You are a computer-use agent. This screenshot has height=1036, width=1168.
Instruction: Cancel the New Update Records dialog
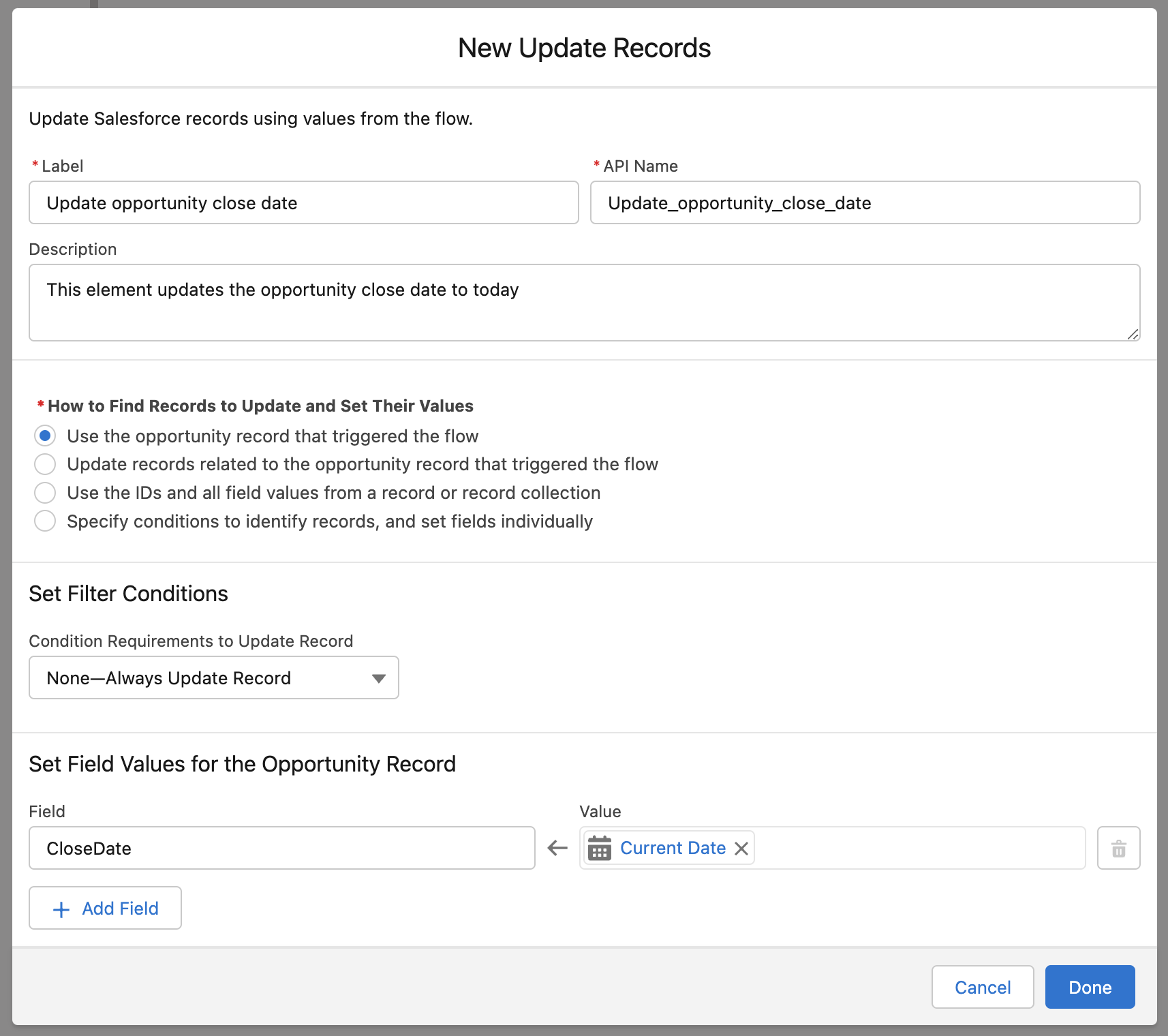click(x=983, y=987)
